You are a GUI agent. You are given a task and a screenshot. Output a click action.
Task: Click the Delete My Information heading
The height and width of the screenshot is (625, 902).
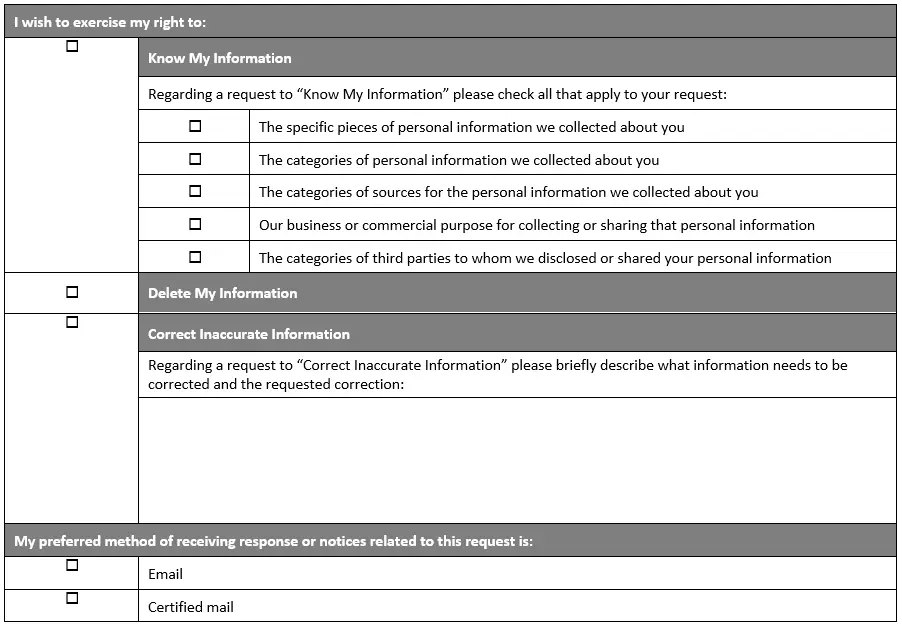click(223, 293)
